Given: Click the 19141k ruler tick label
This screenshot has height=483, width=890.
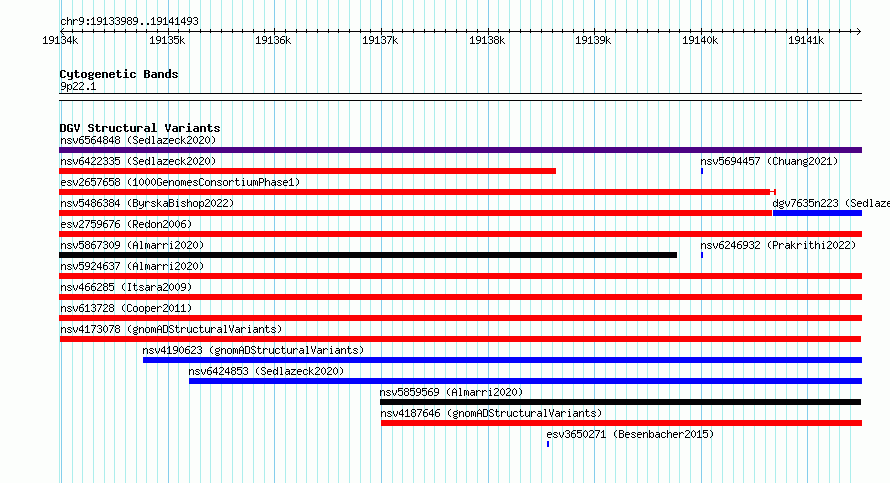Looking at the screenshot, I should (x=806, y=40).
